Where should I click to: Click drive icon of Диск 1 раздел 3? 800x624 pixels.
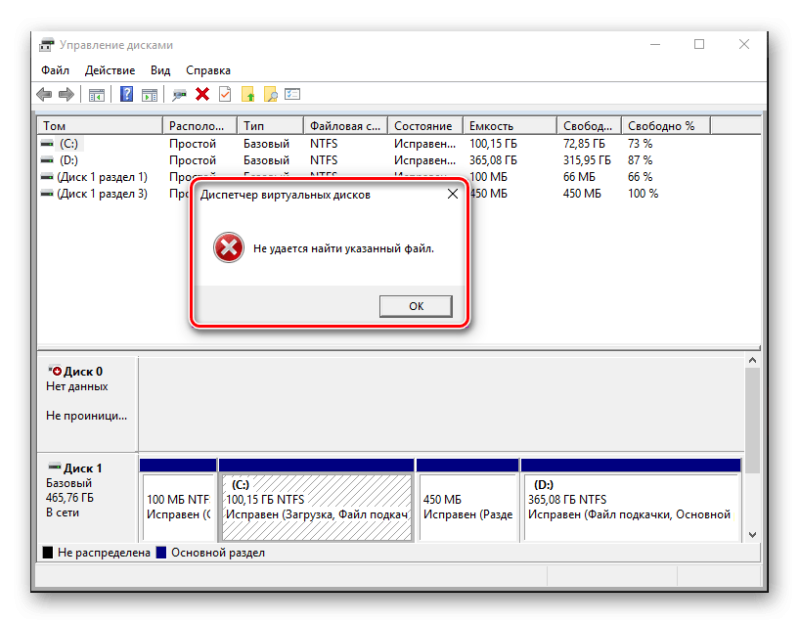click(x=47, y=194)
